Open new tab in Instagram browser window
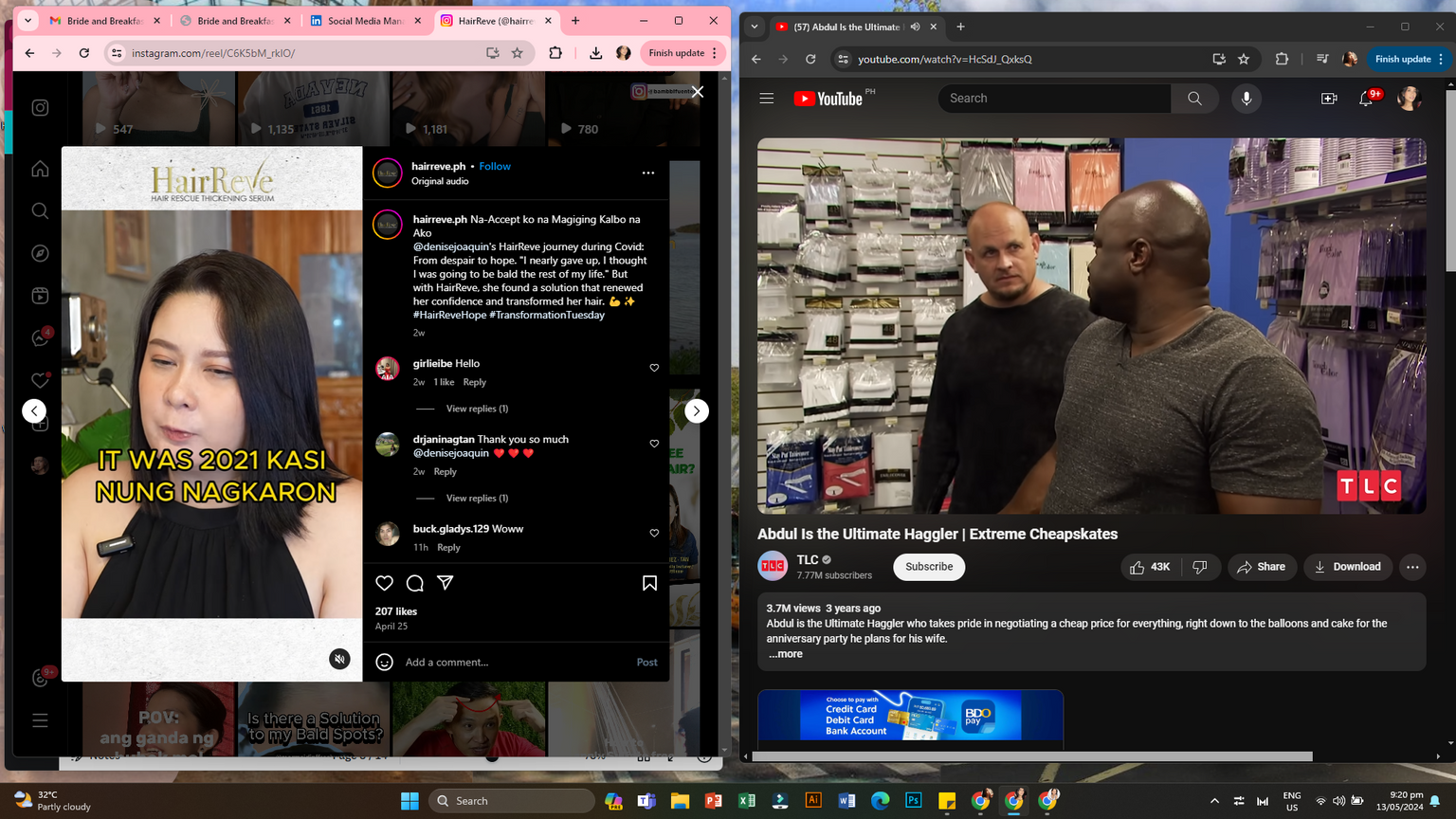 pyautogui.click(x=575, y=20)
